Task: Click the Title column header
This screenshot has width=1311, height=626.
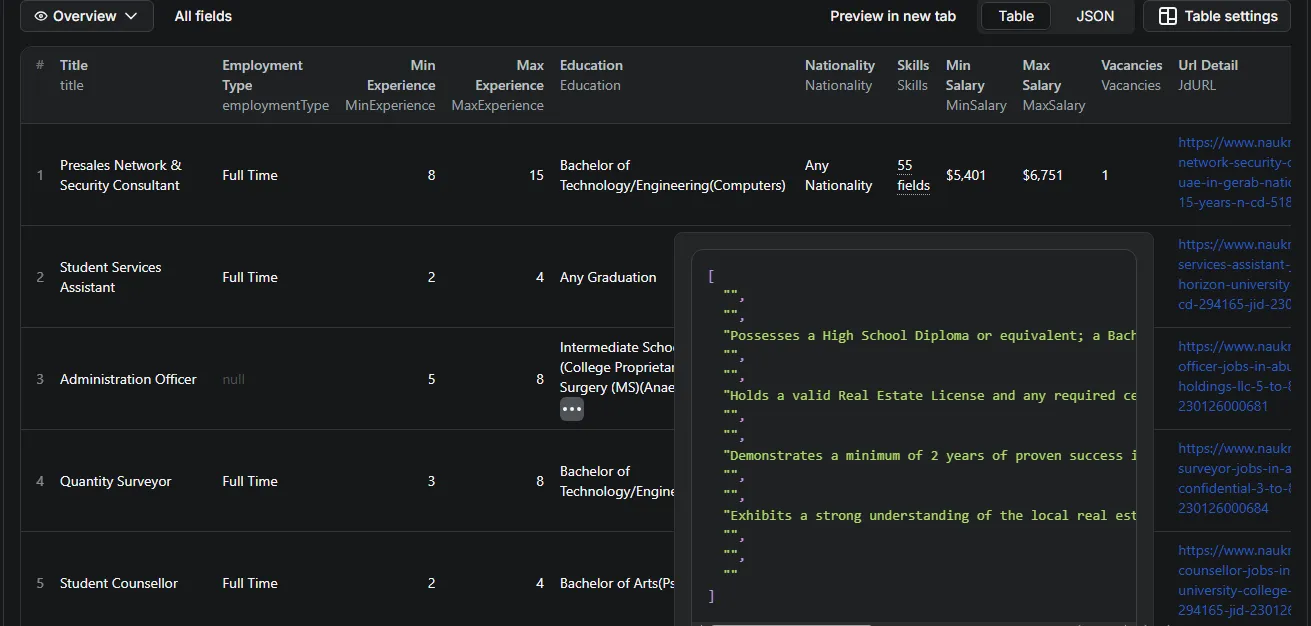Action: [x=74, y=65]
